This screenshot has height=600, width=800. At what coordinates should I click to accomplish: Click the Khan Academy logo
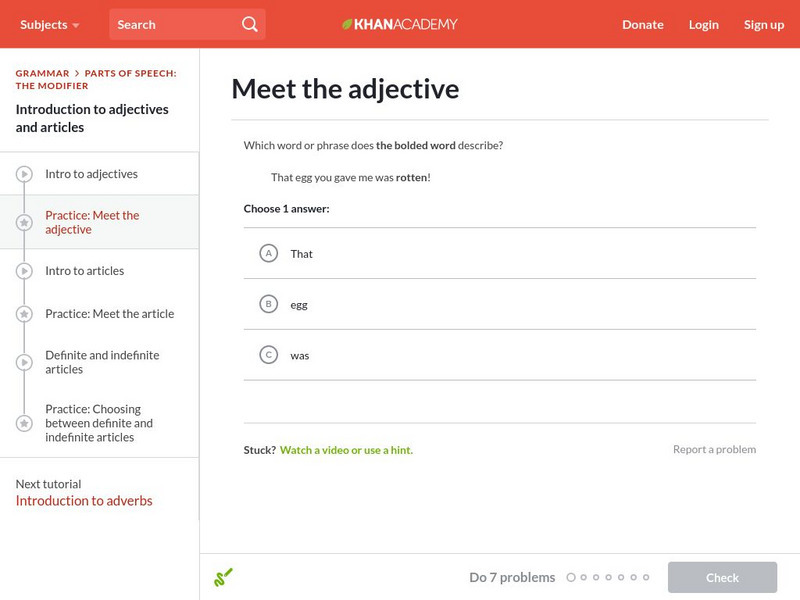click(x=399, y=23)
